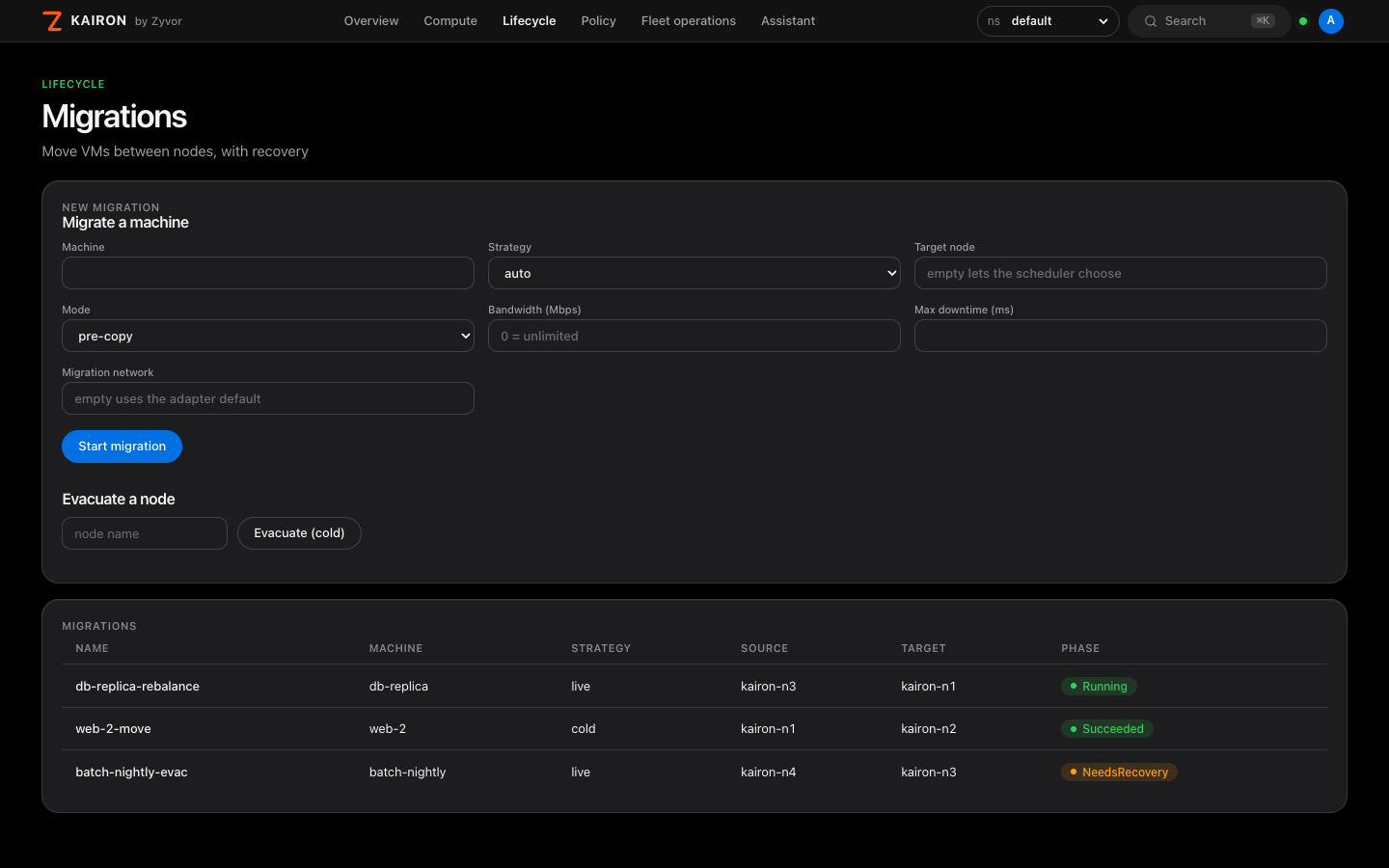Image resolution: width=1389 pixels, height=868 pixels.
Task: Select the Lifecycle nav item
Action: coord(530,21)
